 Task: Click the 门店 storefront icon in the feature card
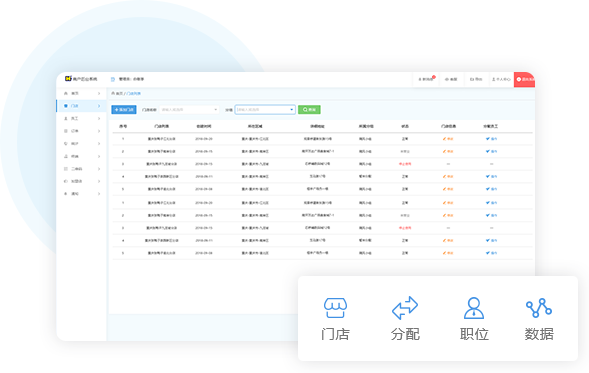pos(335,308)
